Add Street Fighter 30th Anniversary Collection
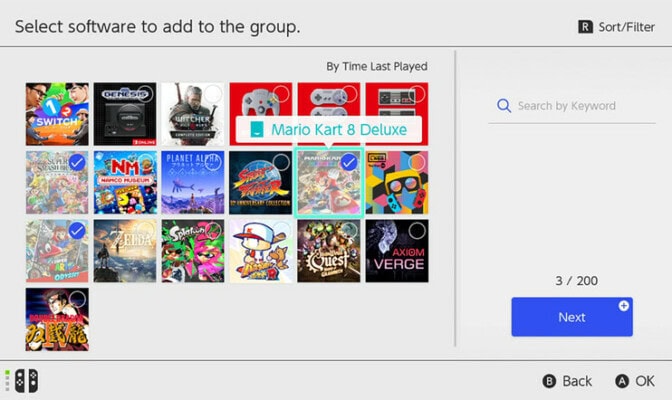The image size is (672, 400). (261, 182)
